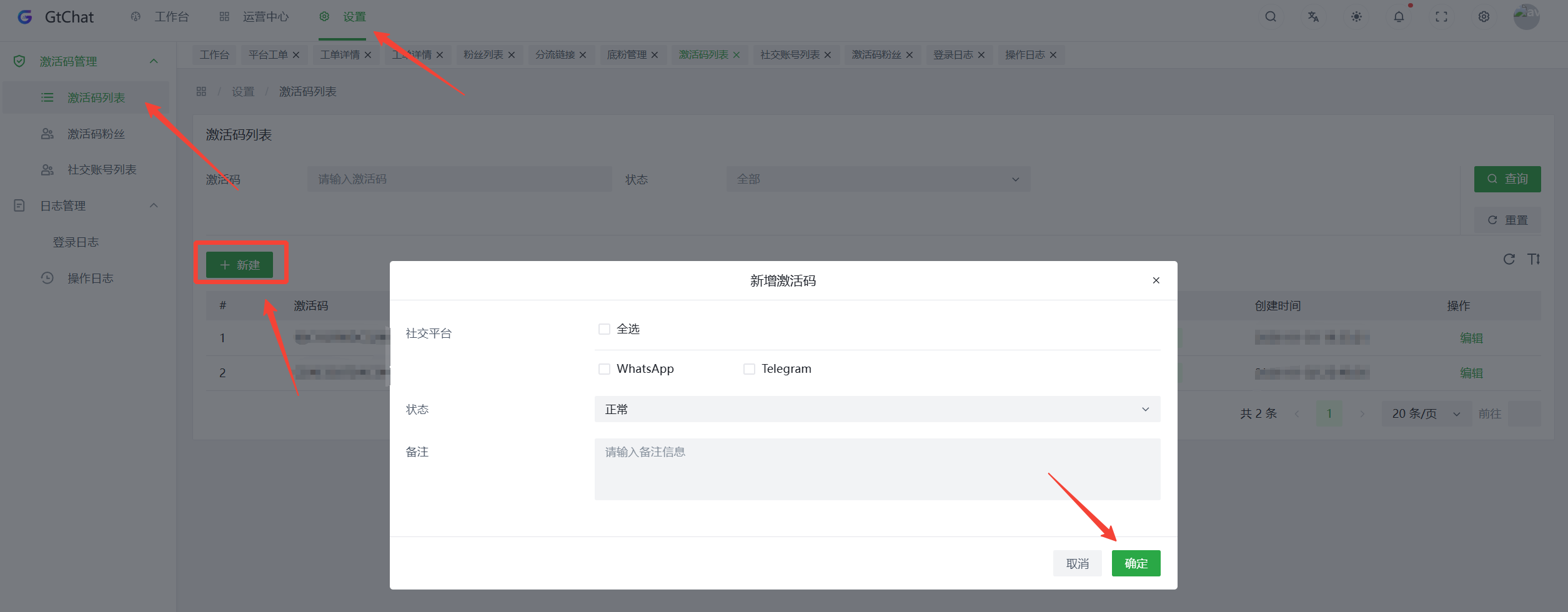Switch to the 运营中心 top menu

pos(265,17)
